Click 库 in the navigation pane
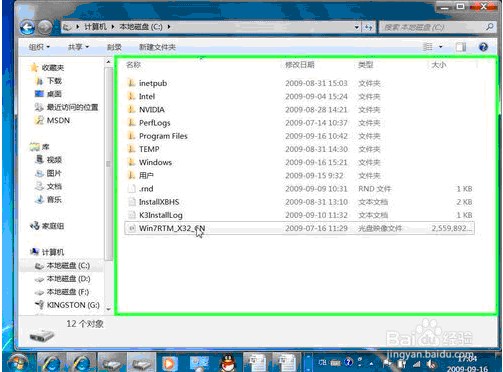Screen dimensions: 503x372 (46, 147)
